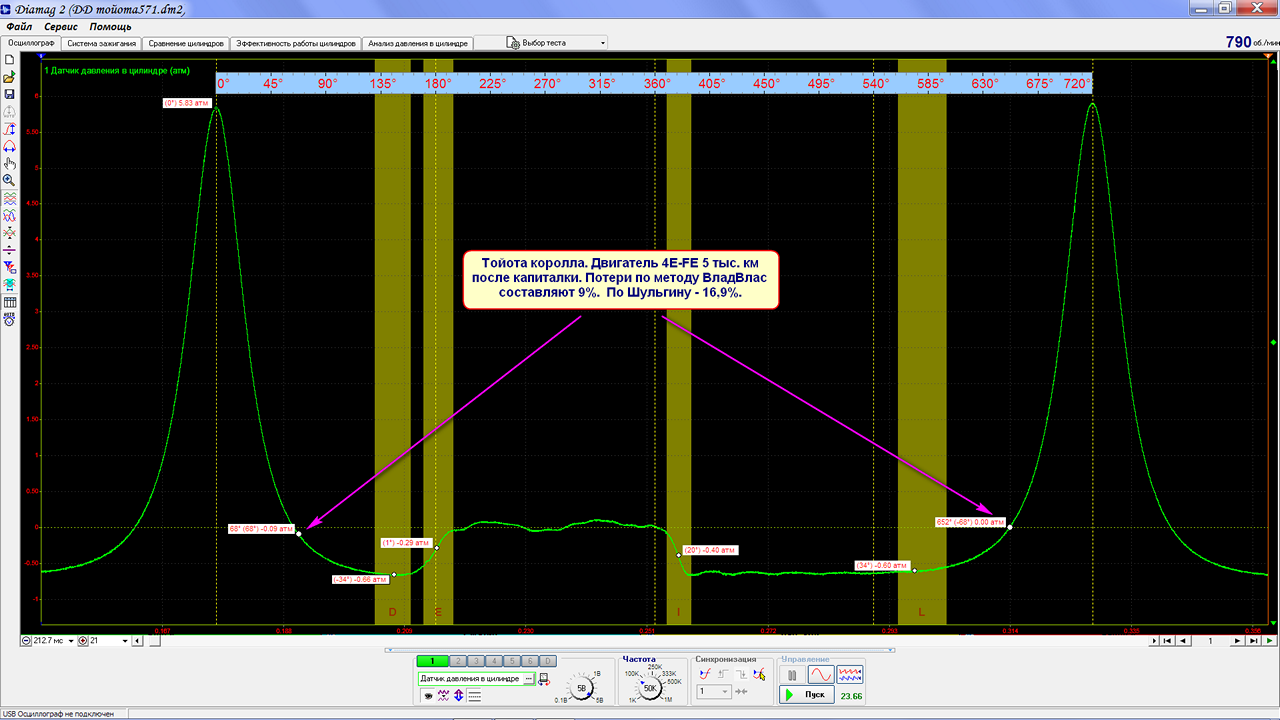
Task: Select single sine waveform display mode
Action: [821, 675]
